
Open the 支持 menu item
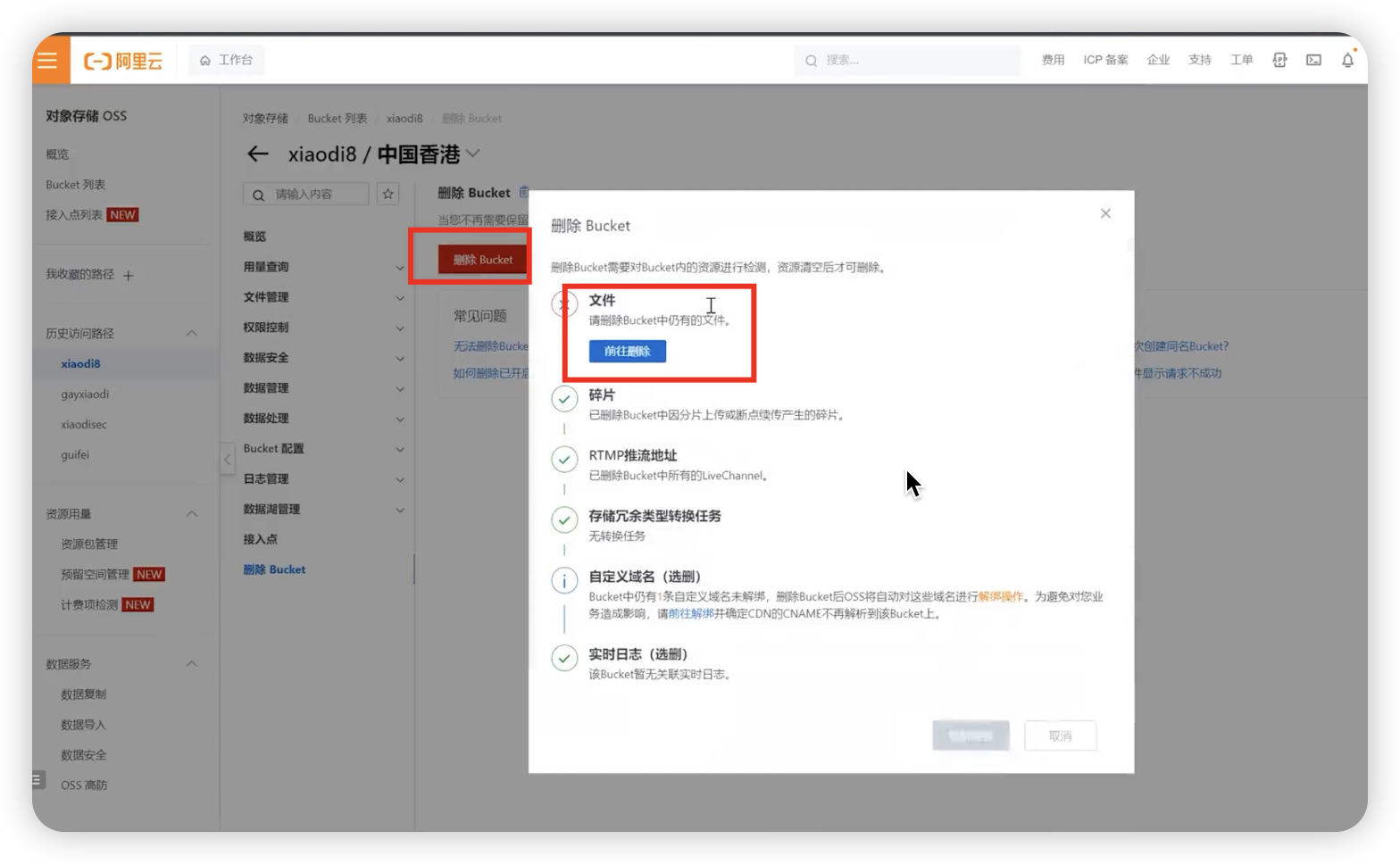click(1200, 60)
